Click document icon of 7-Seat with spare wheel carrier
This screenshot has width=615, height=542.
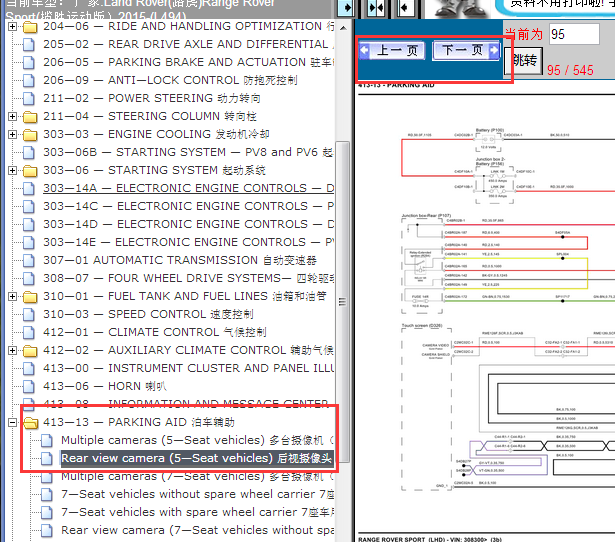47,513
